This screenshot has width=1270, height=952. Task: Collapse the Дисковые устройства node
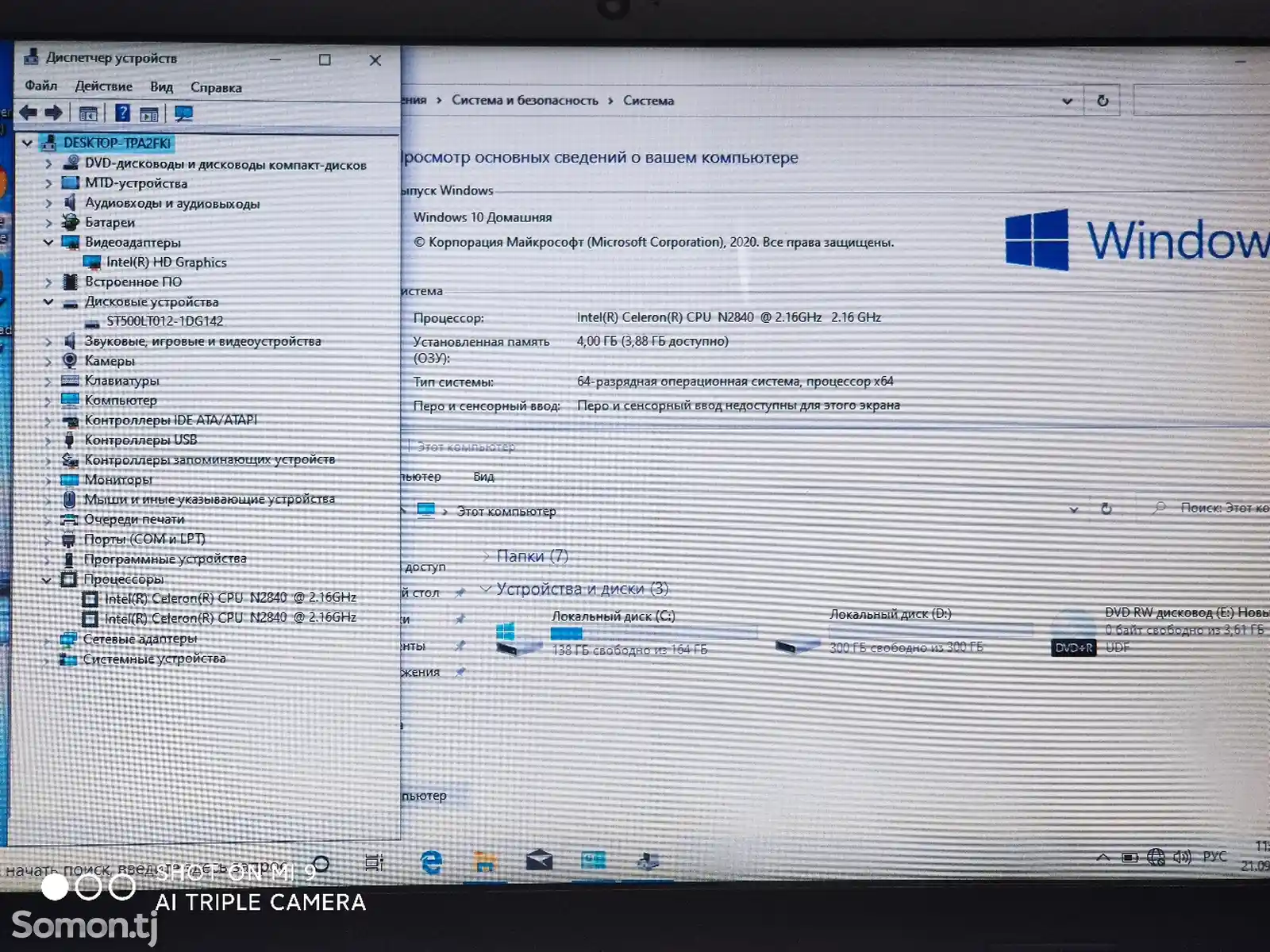tap(48, 301)
